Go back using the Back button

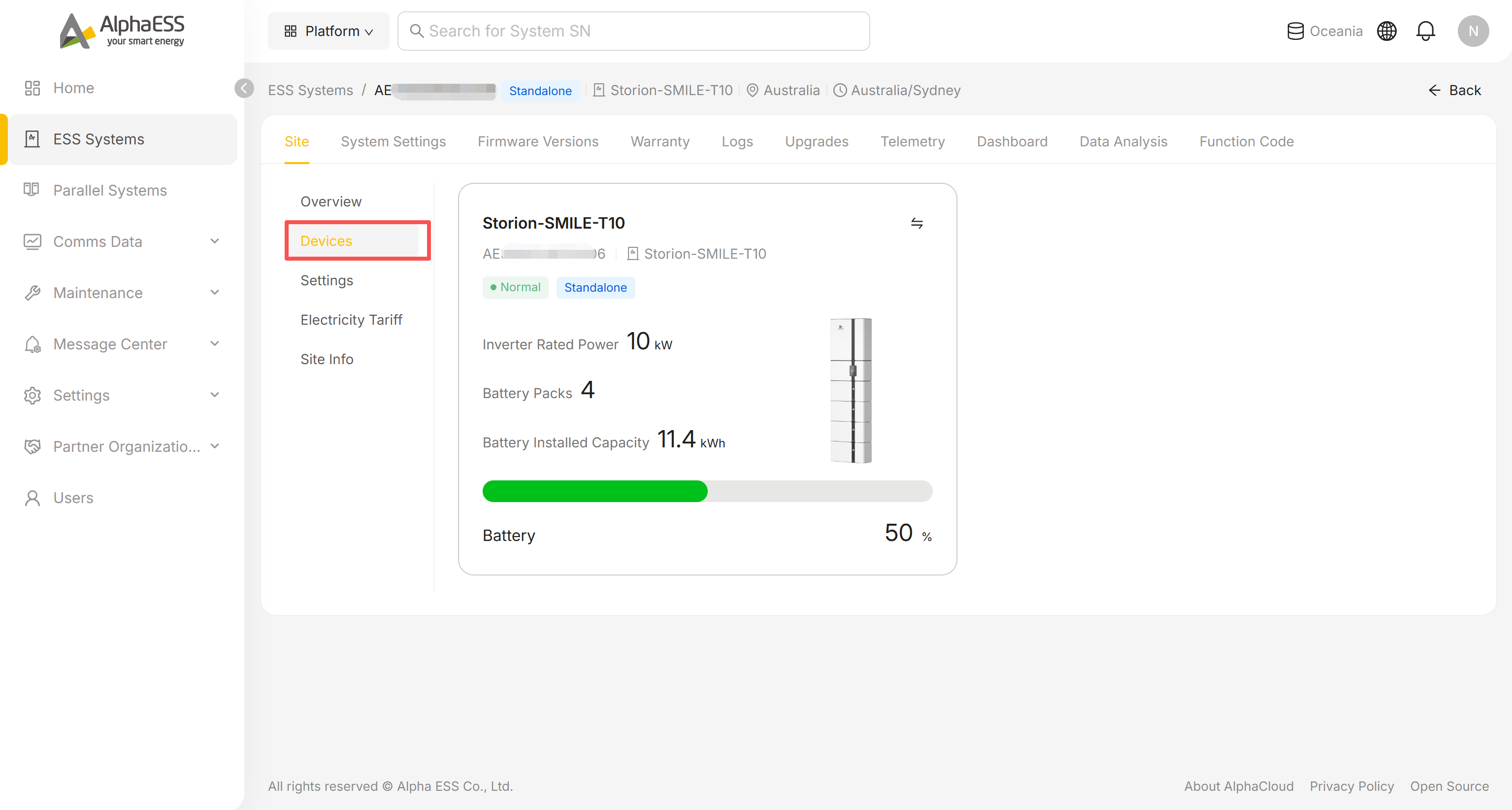[x=1454, y=91]
